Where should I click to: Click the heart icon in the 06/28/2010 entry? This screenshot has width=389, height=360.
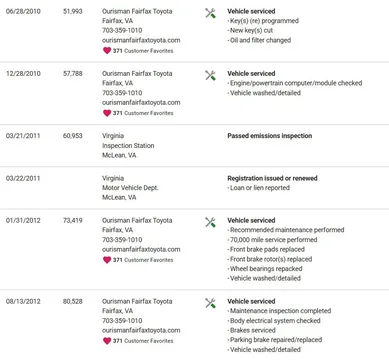[x=107, y=51]
